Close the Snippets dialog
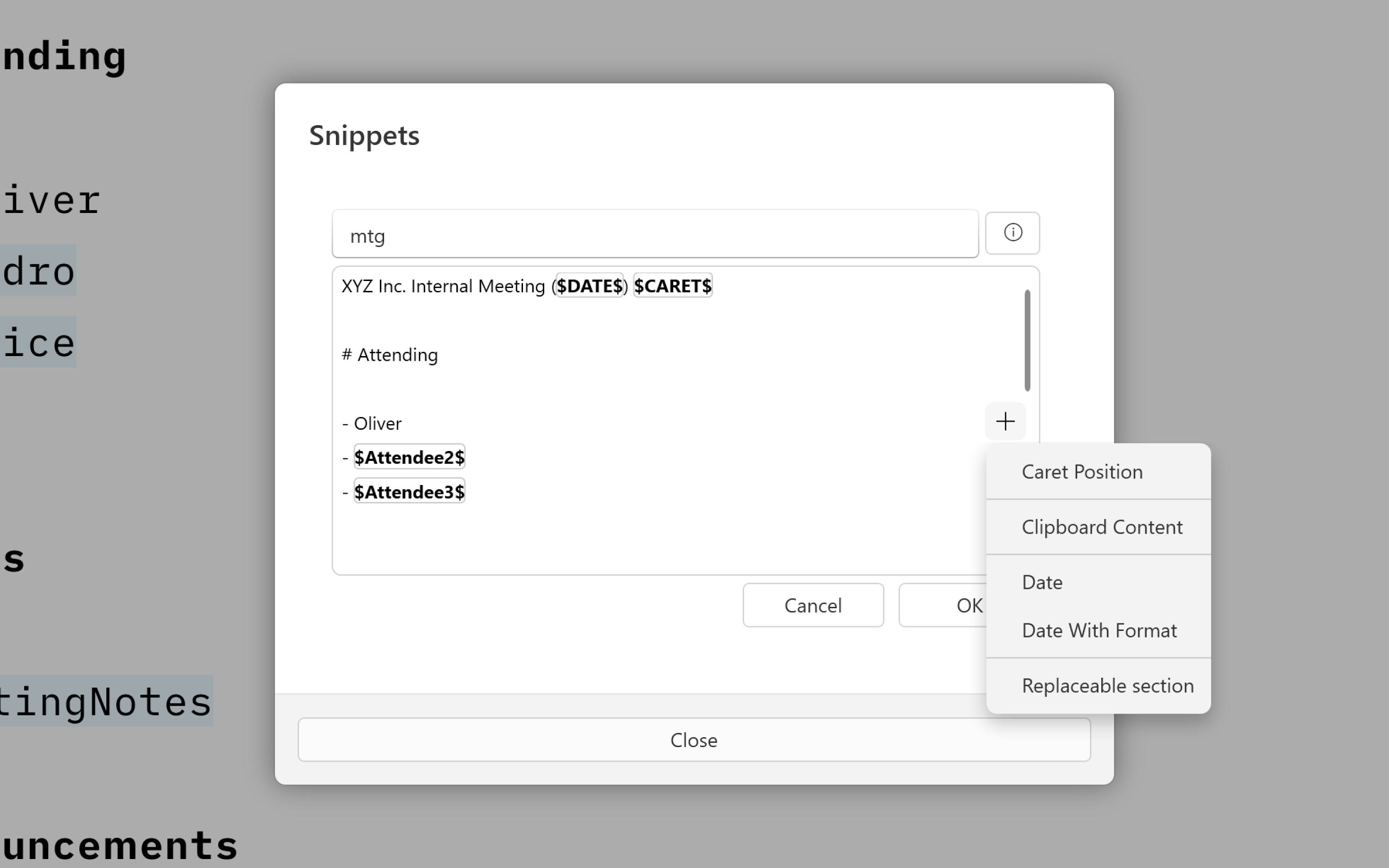This screenshot has height=868, width=1389. [694, 740]
